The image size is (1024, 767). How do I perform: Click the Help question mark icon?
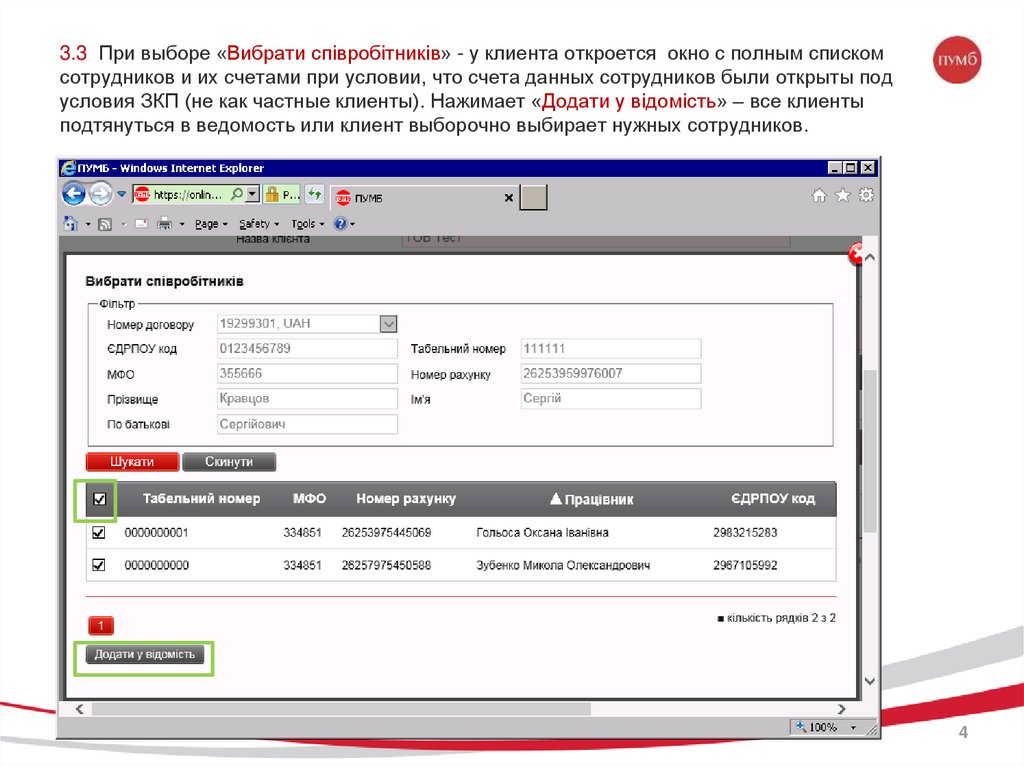click(x=340, y=224)
